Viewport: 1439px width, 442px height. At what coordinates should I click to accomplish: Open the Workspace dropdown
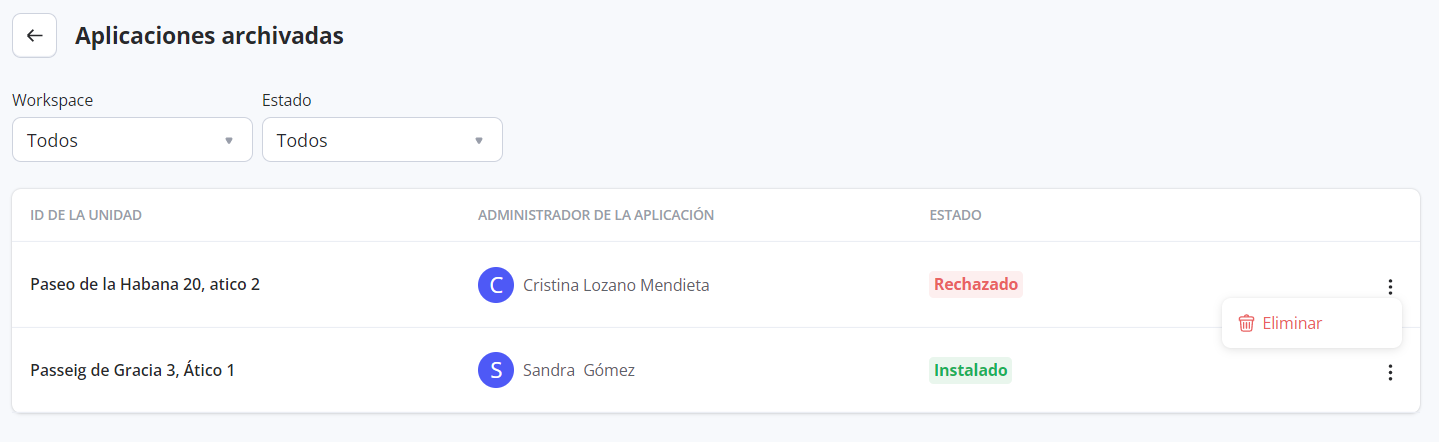click(x=132, y=140)
